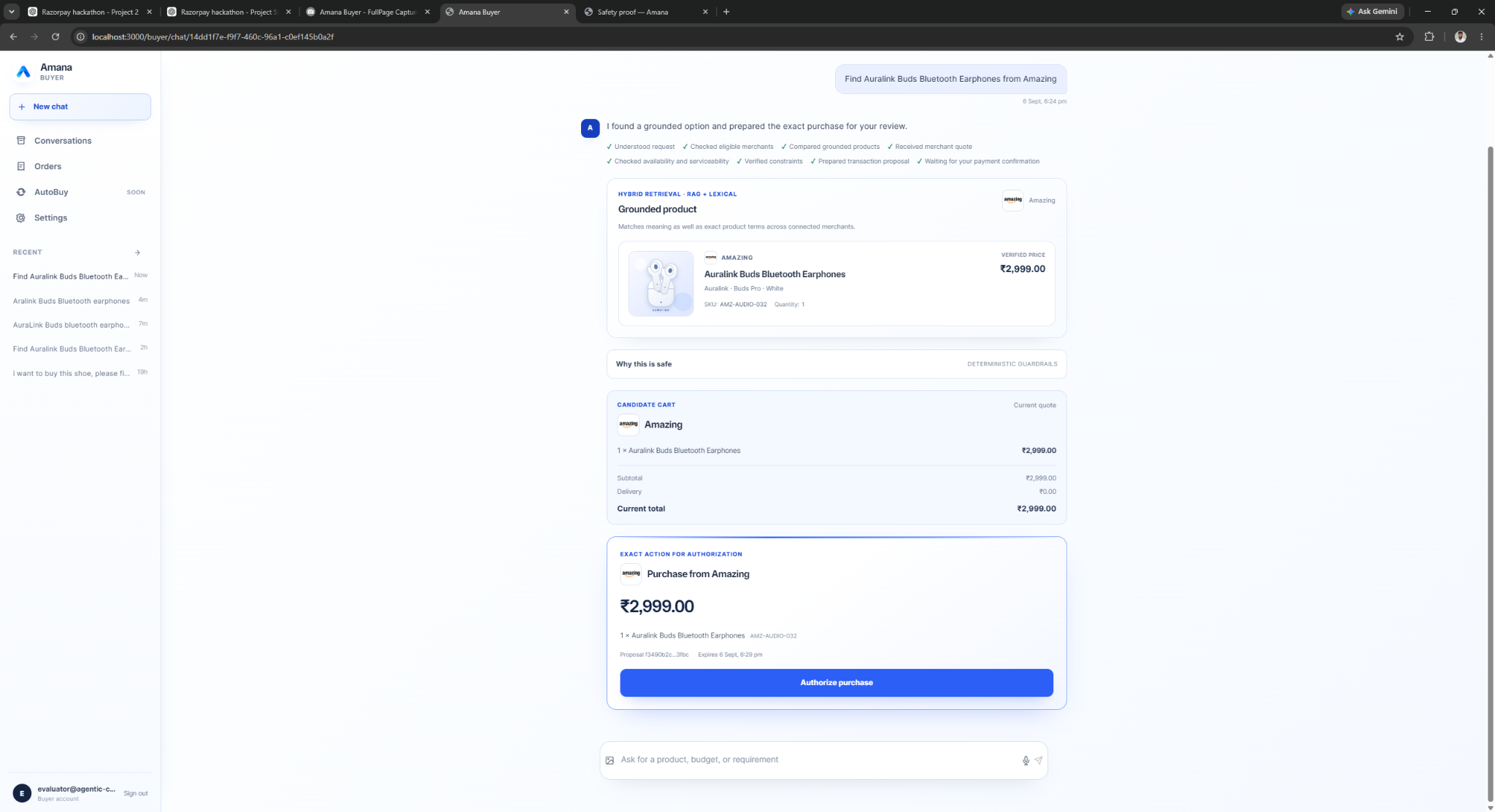Click the address bar URL
Screen dimensions: 1495x812
[212, 36]
